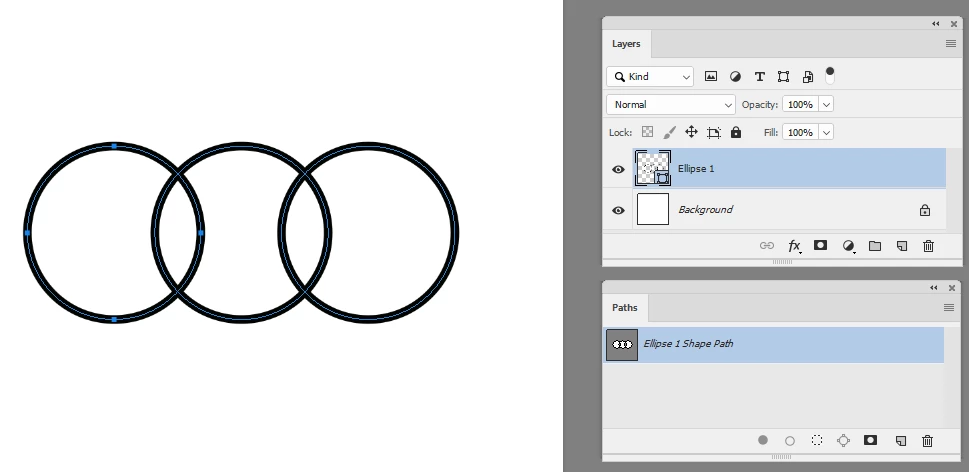The height and width of the screenshot is (472, 969).
Task: Toggle layer filtering on/off switch
Action: 830,75
